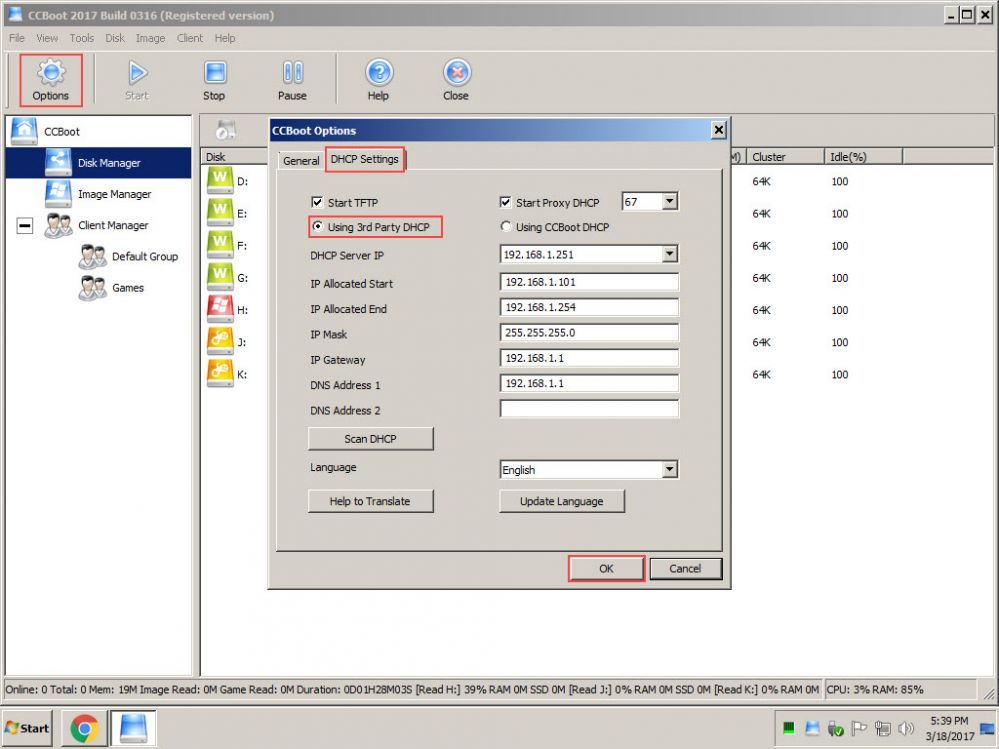This screenshot has height=749, width=999.
Task: Open the Language dropdown
Action: [669, 469]
